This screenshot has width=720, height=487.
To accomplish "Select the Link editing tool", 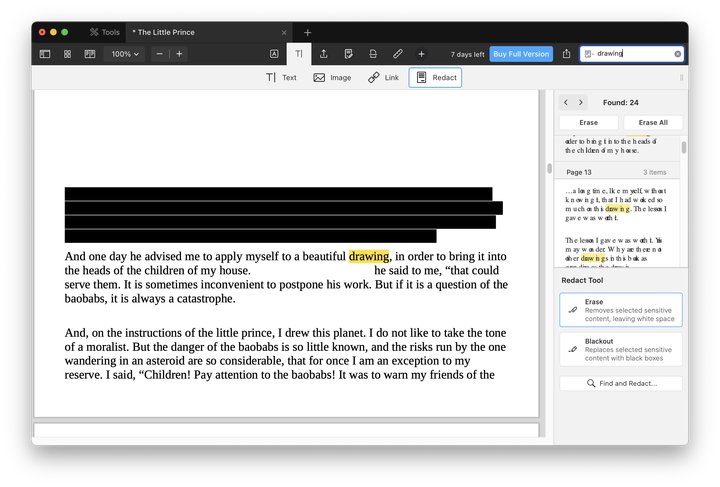I will 383,78.
